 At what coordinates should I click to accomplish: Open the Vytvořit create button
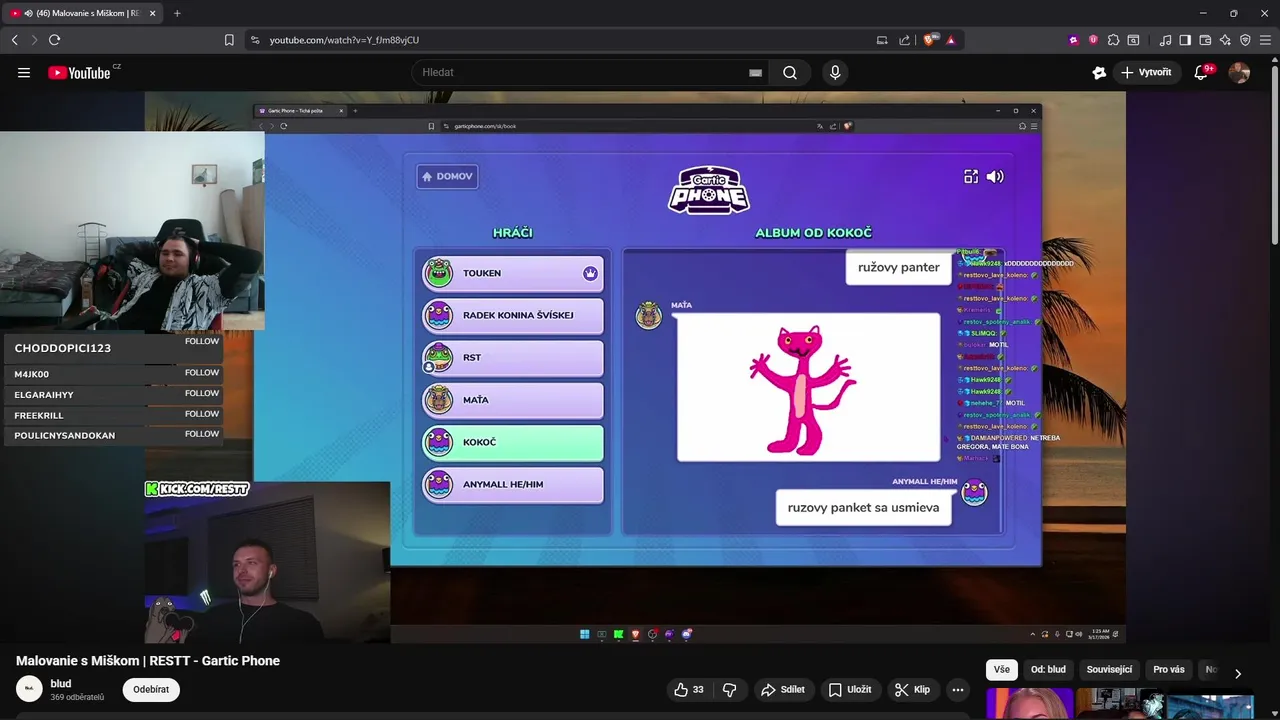coord(1146,72)
